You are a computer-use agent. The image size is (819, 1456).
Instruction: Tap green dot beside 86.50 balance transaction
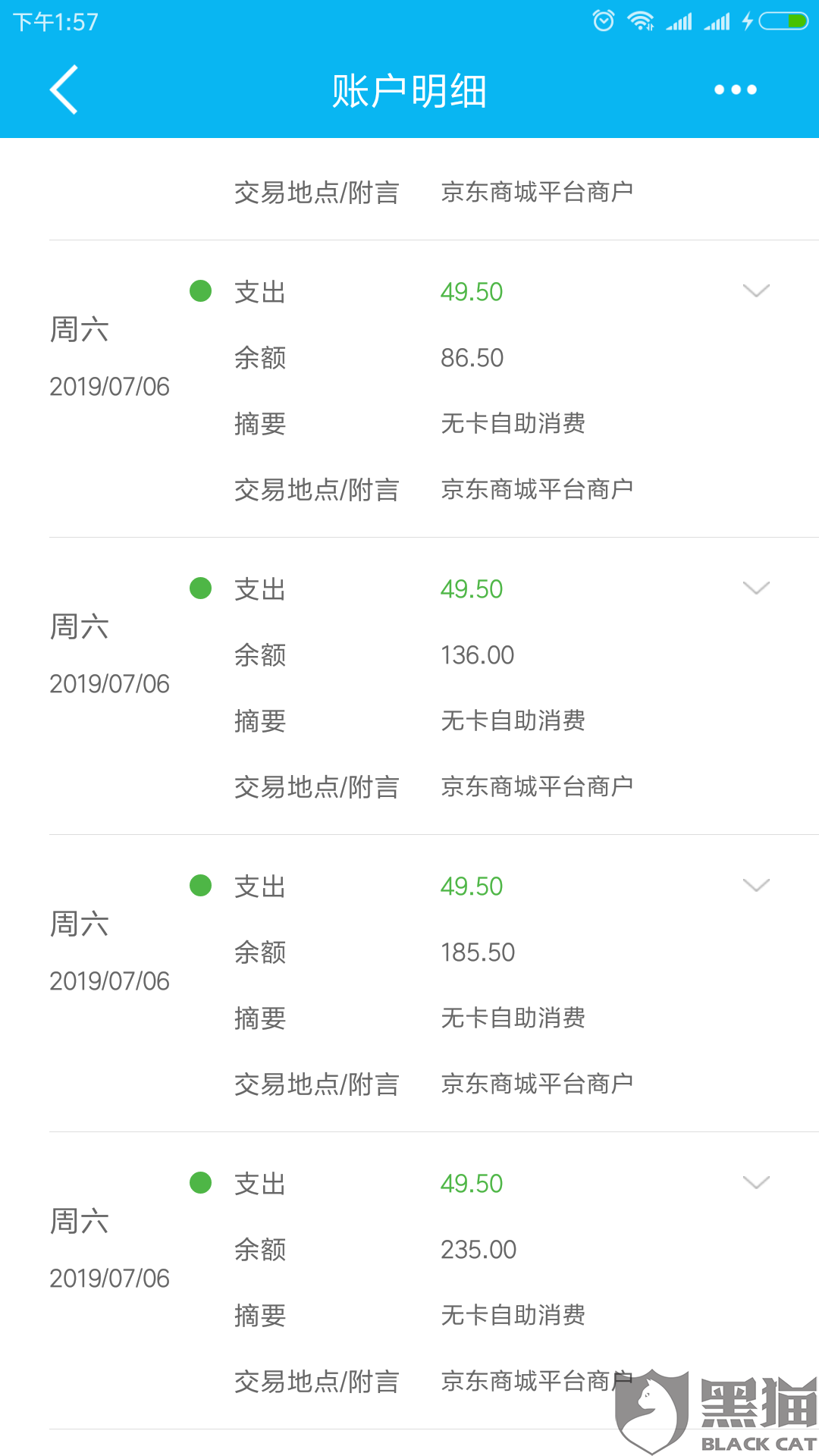tap(200, 290)
